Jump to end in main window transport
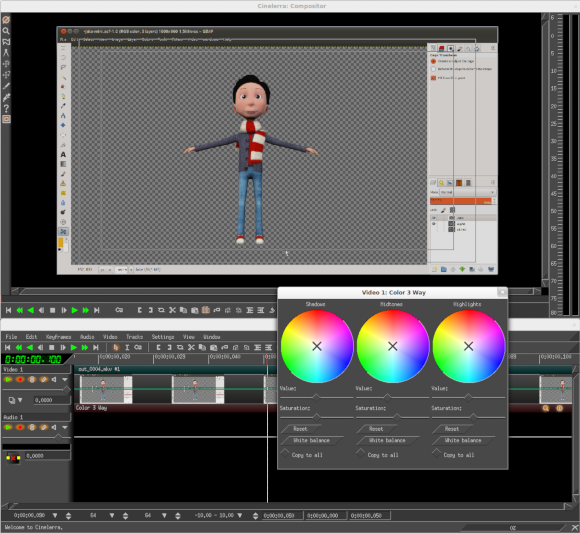Screen dimensions: 580x533 96,347
